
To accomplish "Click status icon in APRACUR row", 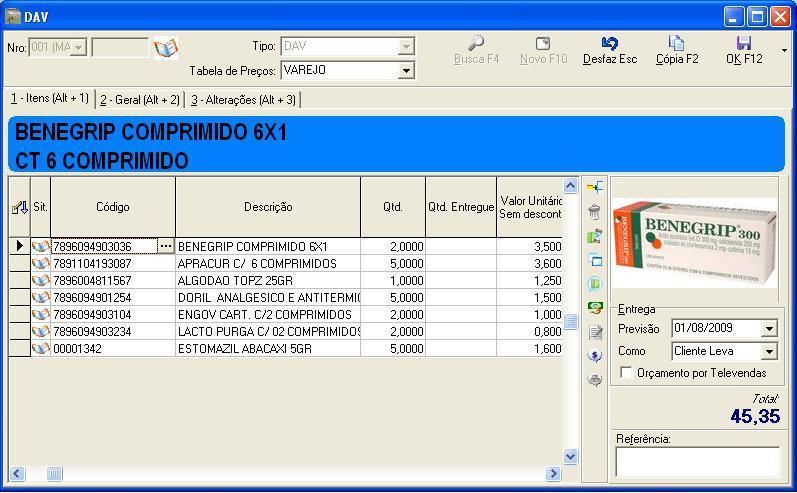I will point(41,263).
